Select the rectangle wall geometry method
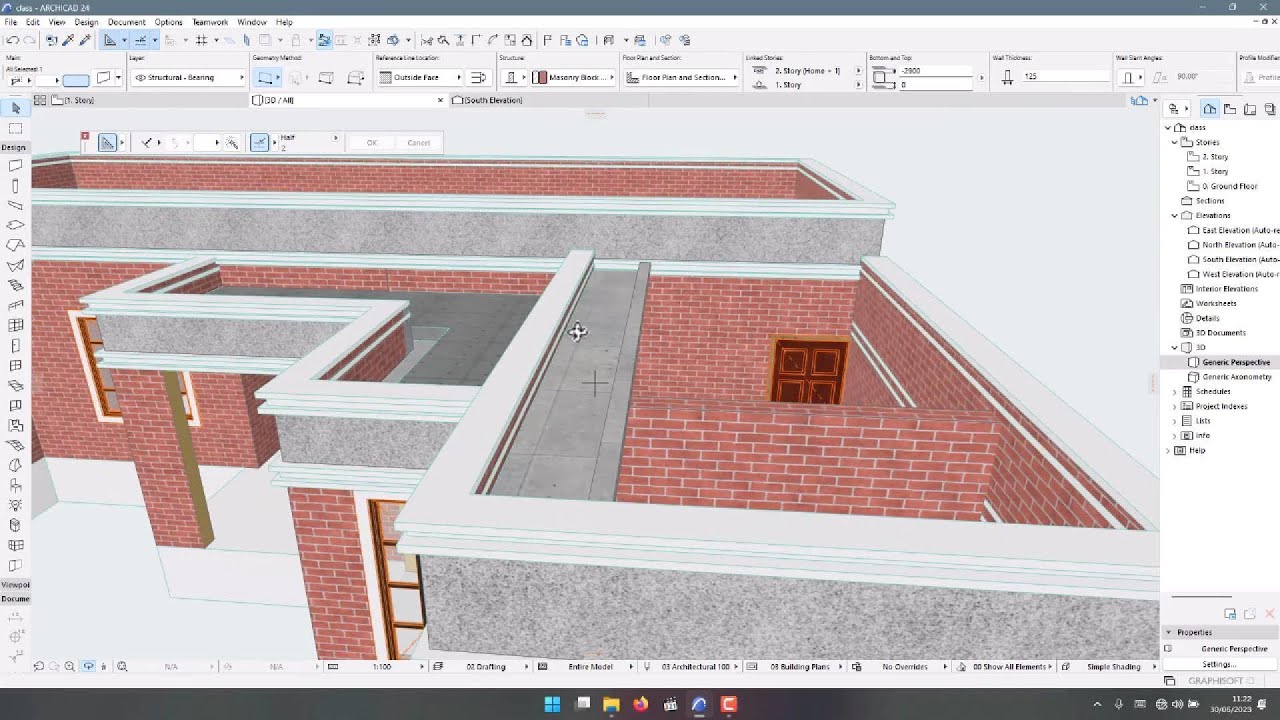The image size is (1280, 720). click(326, 77)
